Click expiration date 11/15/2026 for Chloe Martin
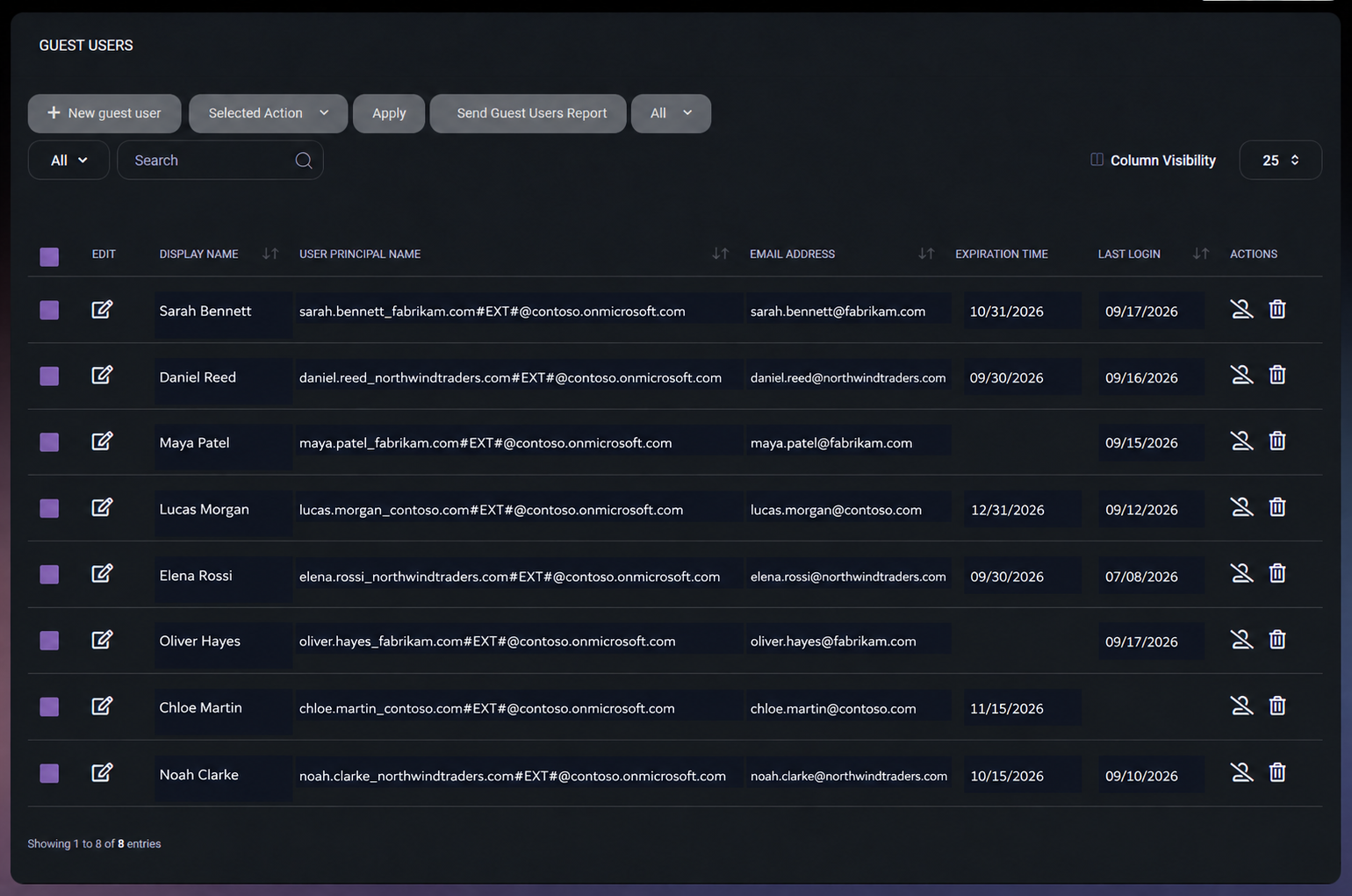This screenshot has width=1352, height=896. tap(1007, 708)
